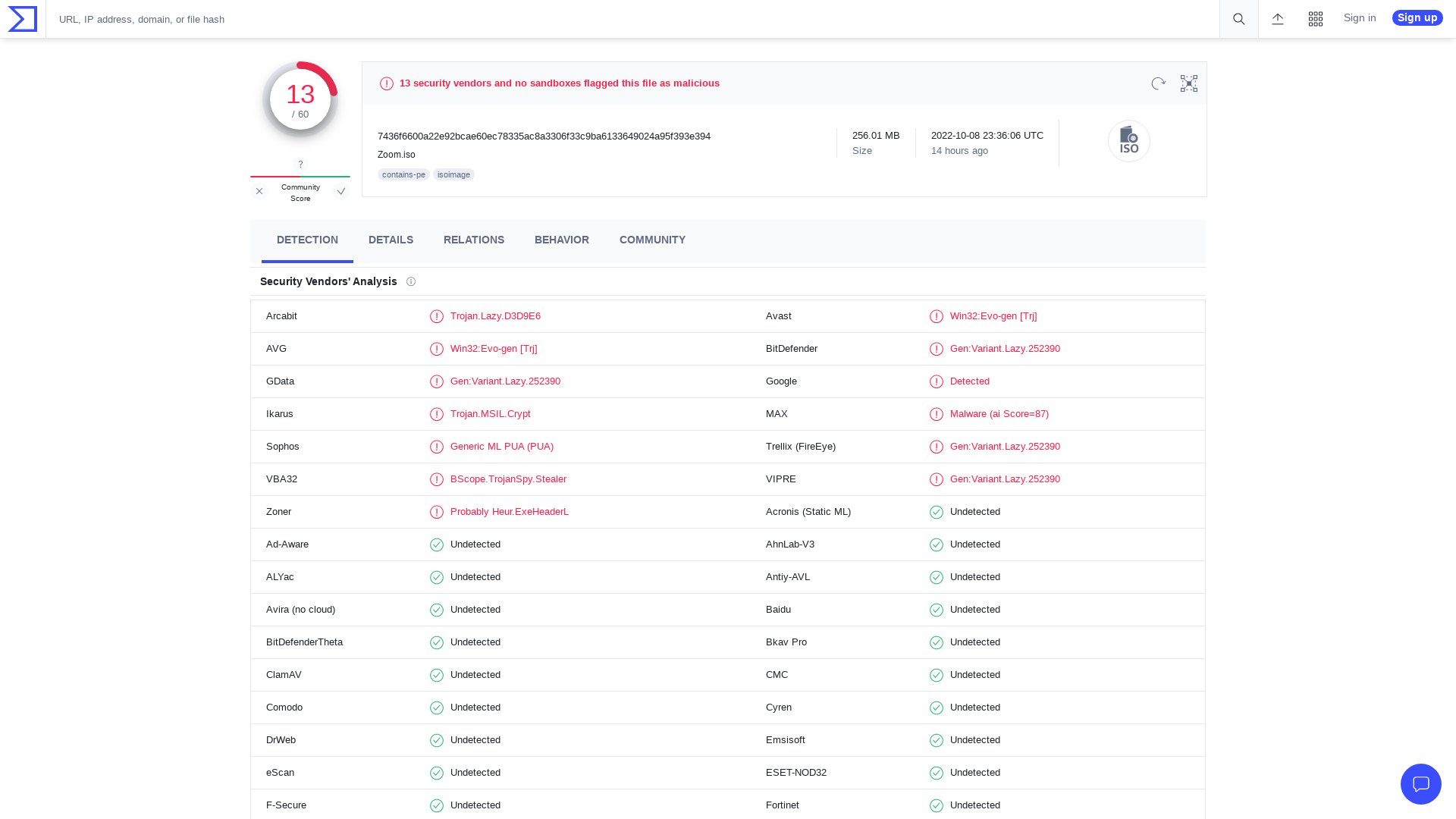This screenshot has height=819, width=1456.
Task: Click the question mark above Community Score
Action: click(x=300, y=164)
